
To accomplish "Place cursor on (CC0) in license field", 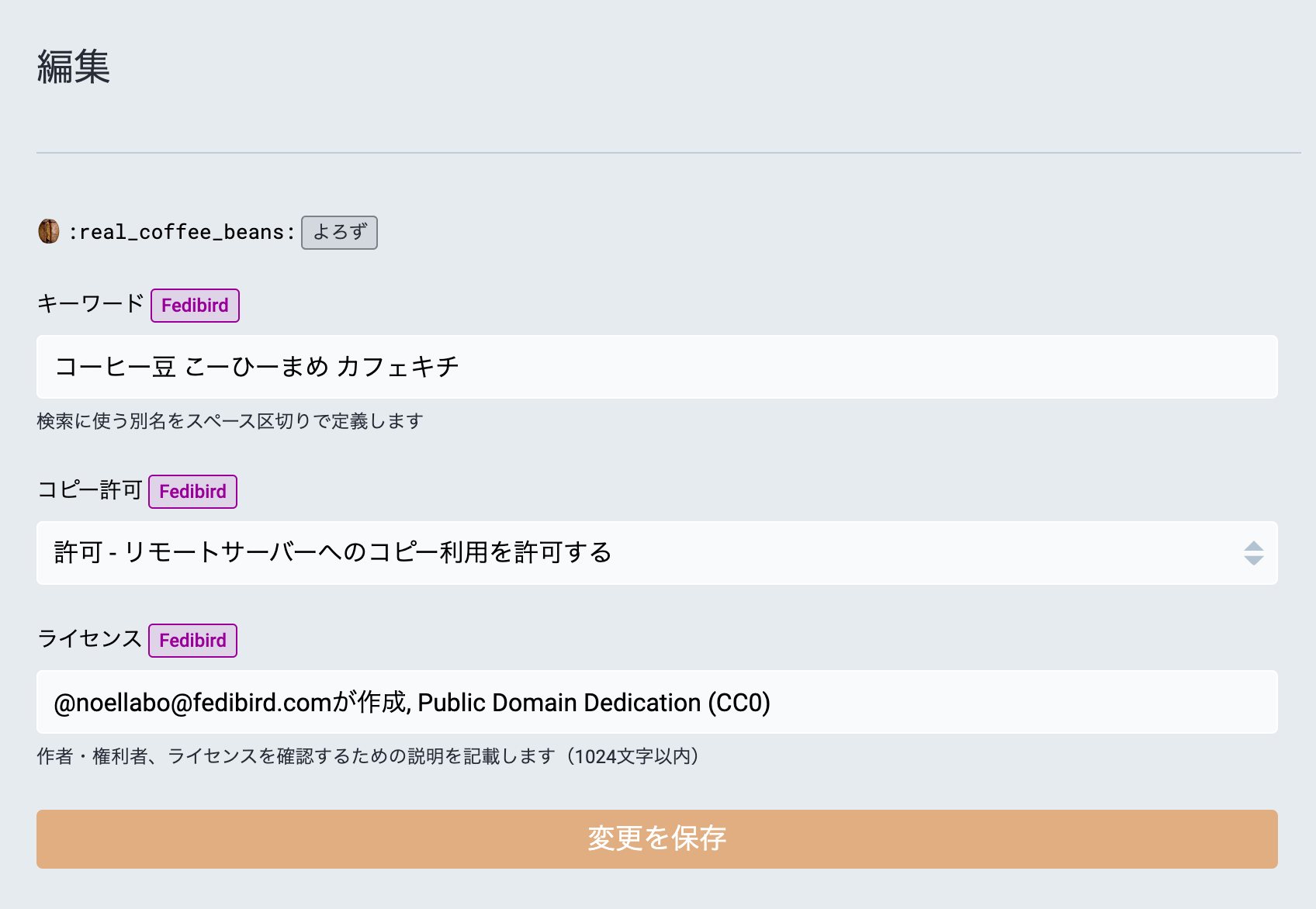I will (739, 703).
